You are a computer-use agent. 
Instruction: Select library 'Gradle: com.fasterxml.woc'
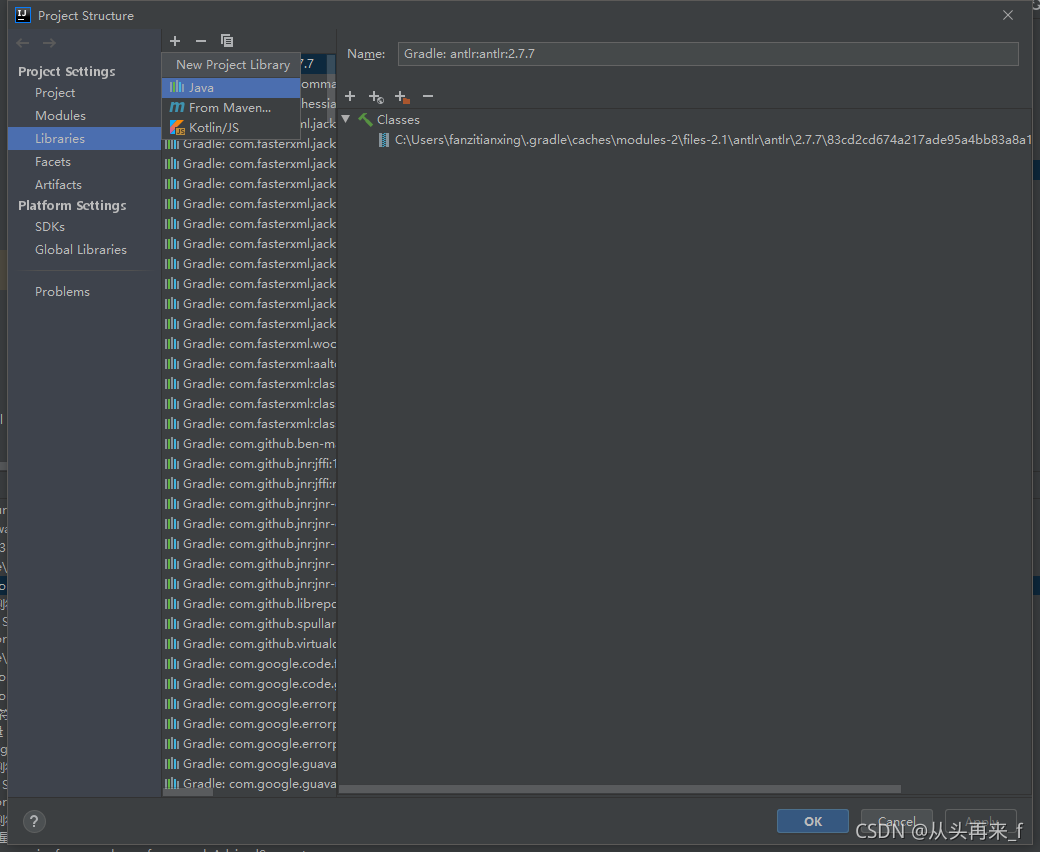pos(250,343)
